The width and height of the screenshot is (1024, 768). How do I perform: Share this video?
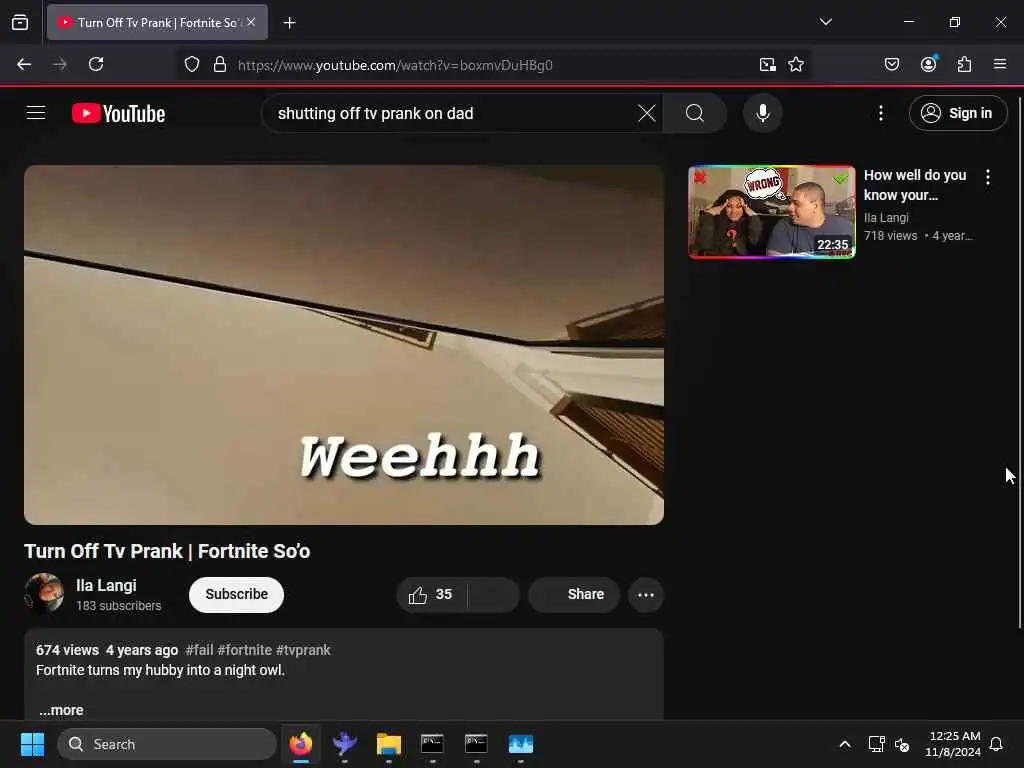pos(573,594)
